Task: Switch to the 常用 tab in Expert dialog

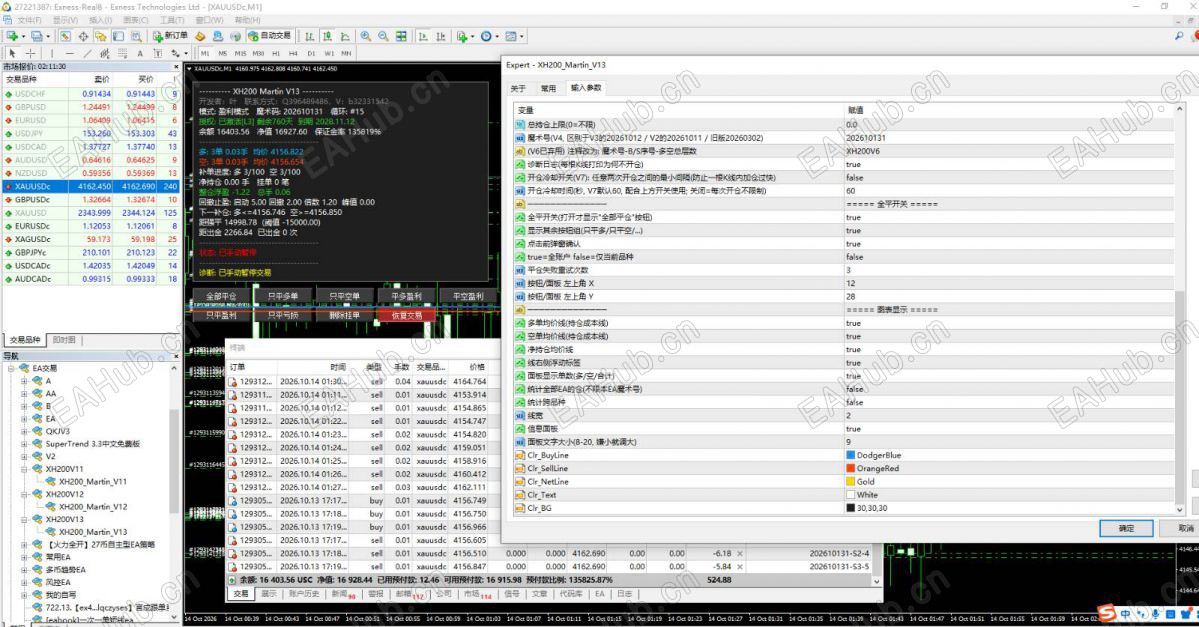Action: coord(548,89)
